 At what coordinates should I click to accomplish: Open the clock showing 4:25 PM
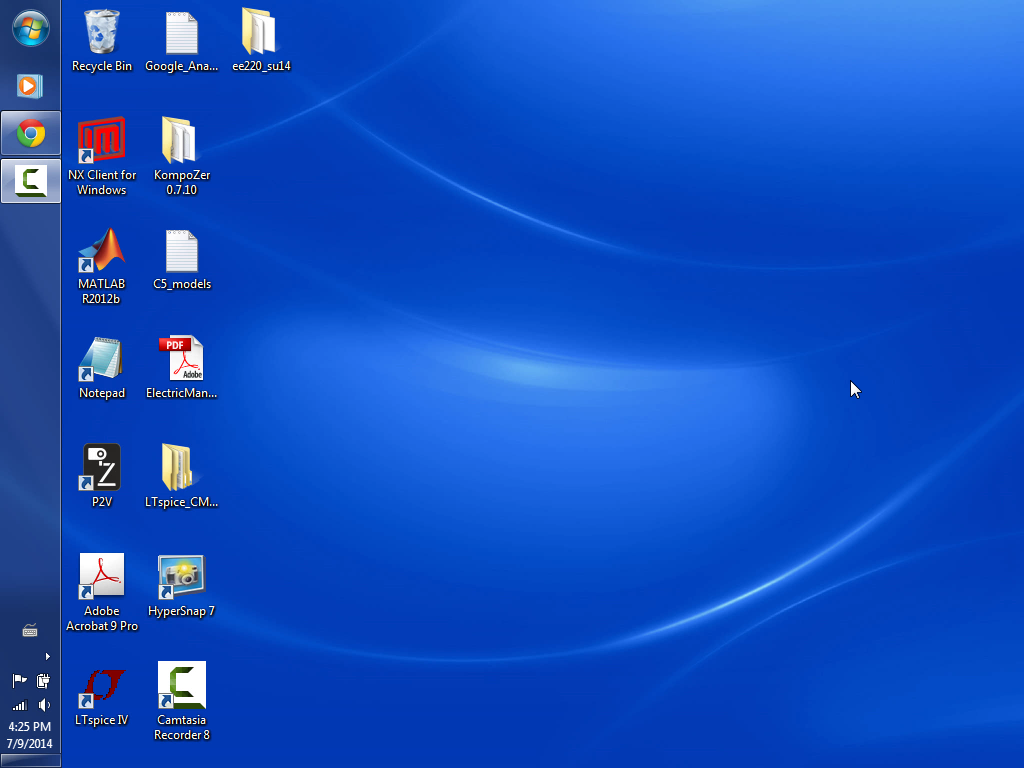[29, 735]
